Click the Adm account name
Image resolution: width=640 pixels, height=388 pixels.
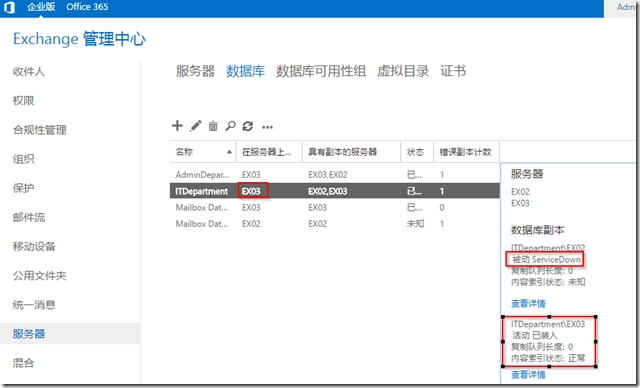(x=626, y=7)
